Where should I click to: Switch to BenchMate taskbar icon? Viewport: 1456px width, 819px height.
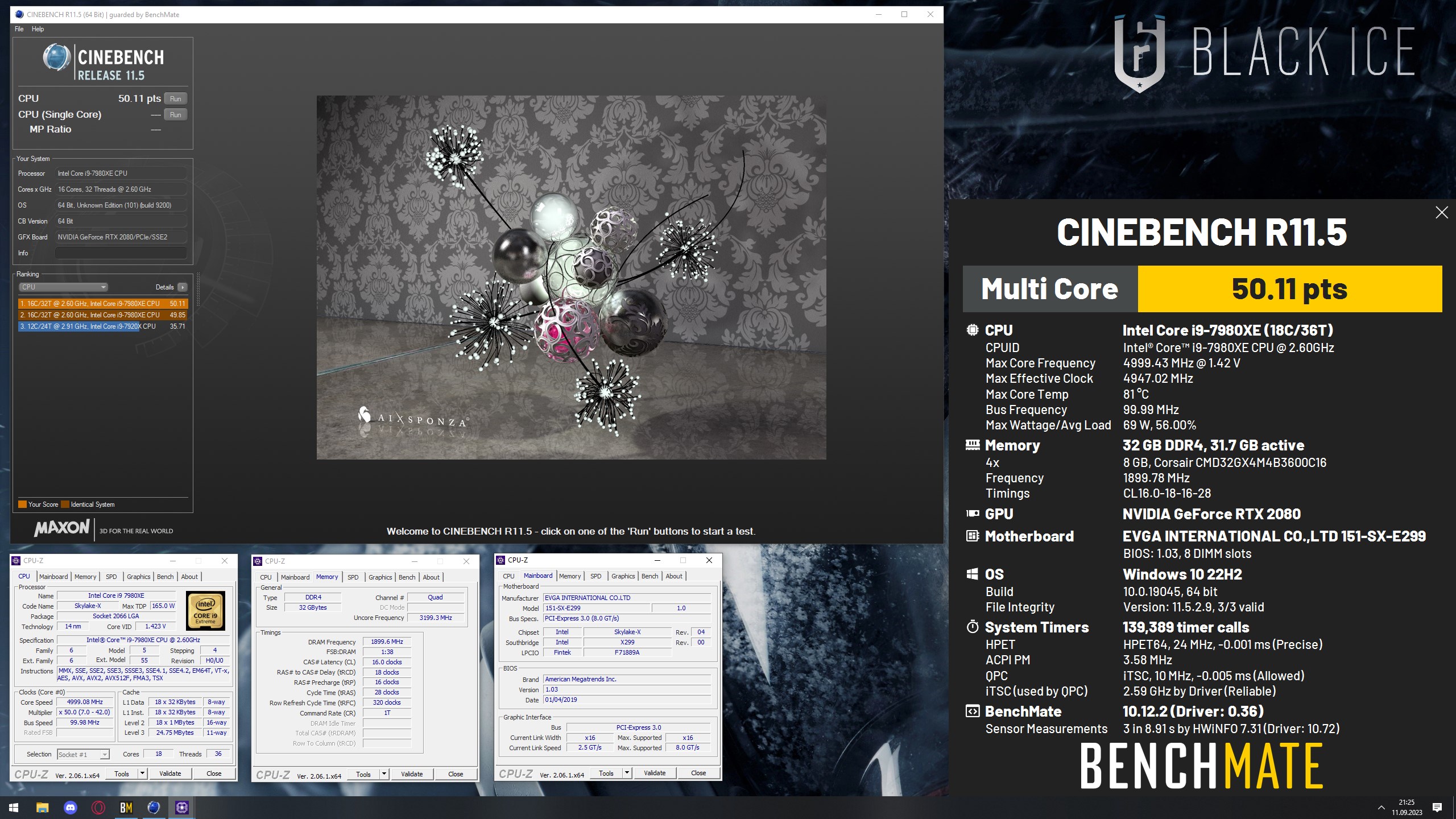point(126,808)
